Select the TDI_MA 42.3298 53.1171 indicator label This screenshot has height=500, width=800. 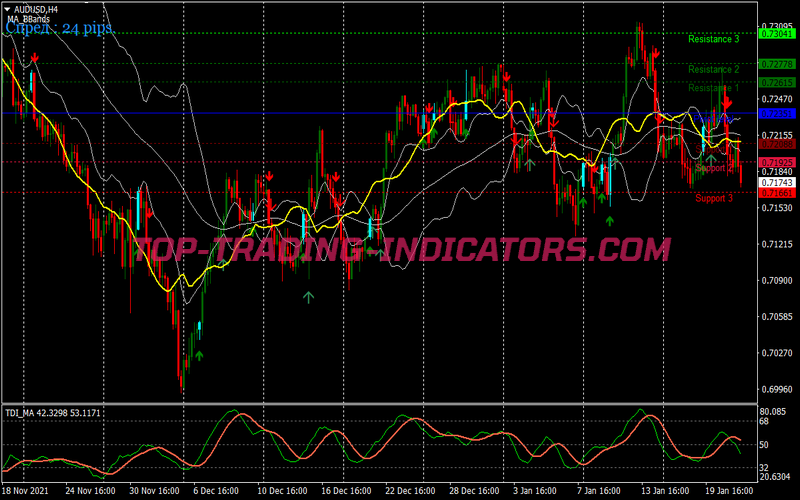(53, 413)
